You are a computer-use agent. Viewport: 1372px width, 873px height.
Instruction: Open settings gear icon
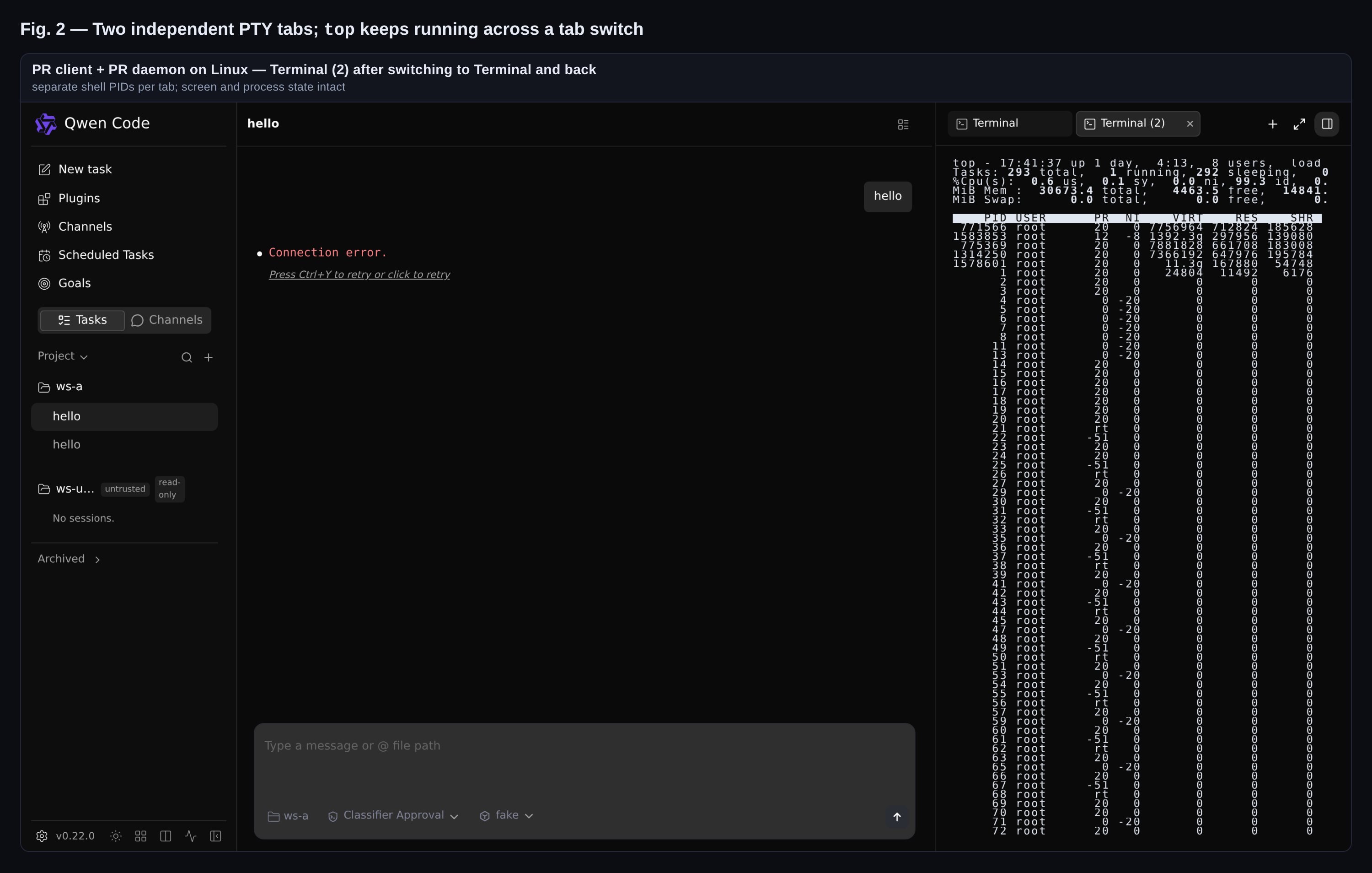[x=42, y=836]
